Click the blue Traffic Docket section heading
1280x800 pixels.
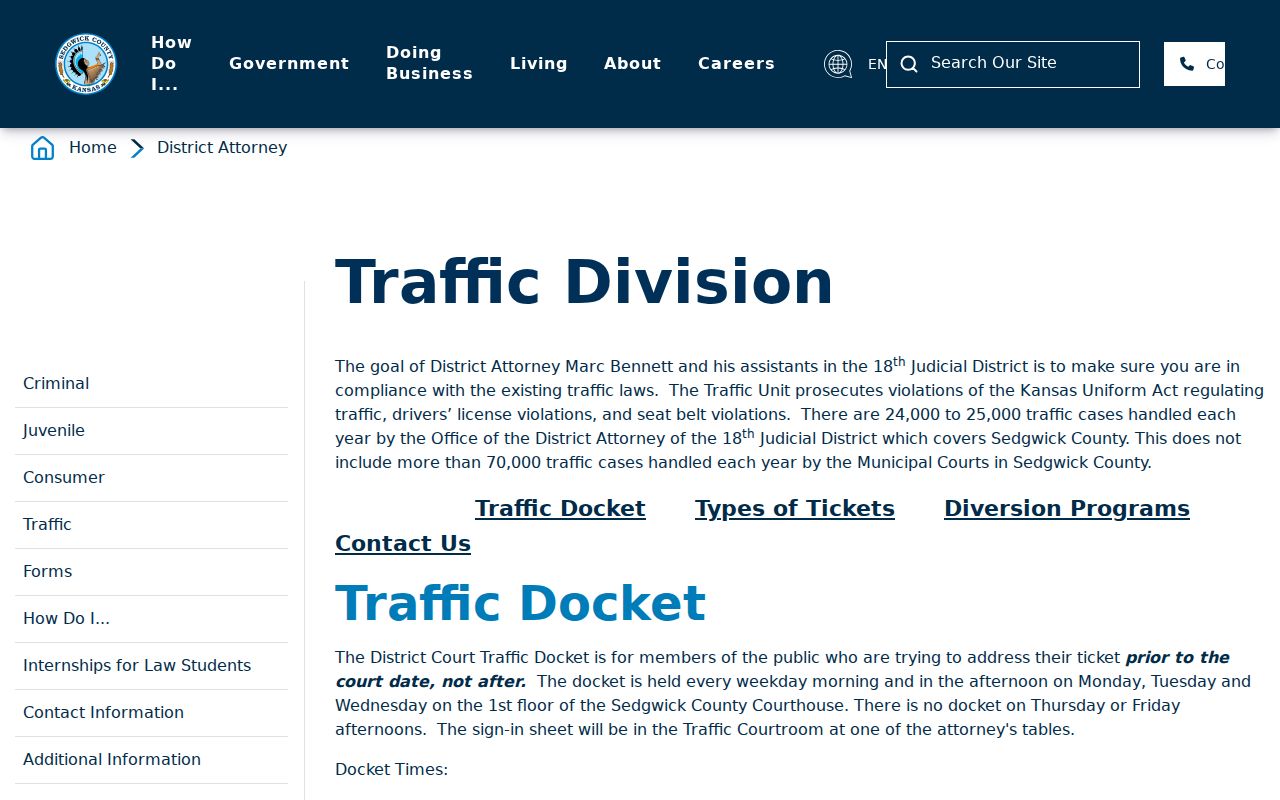click(x=520, y=603)
